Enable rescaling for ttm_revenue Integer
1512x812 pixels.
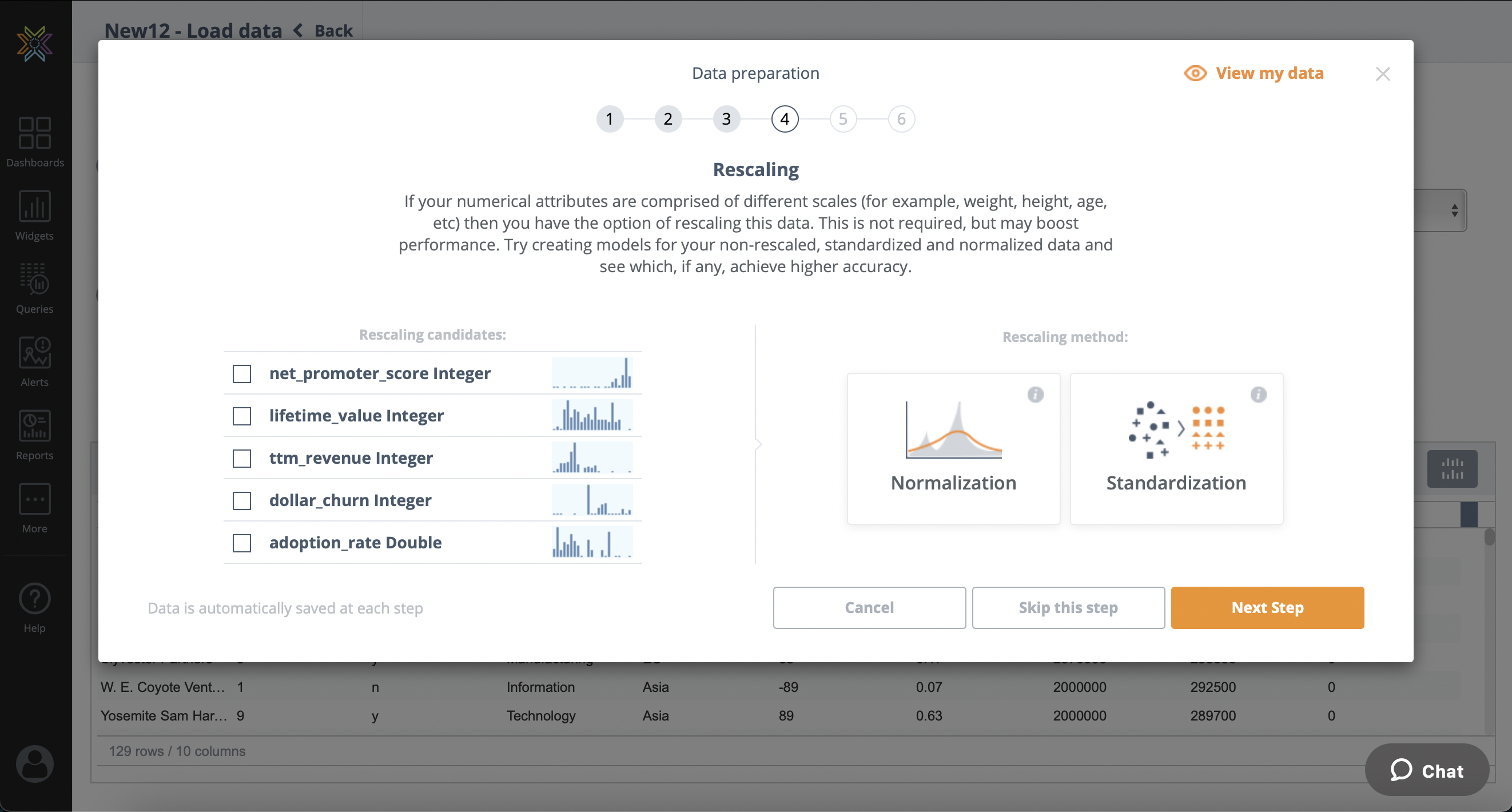(x=241, y=459)
